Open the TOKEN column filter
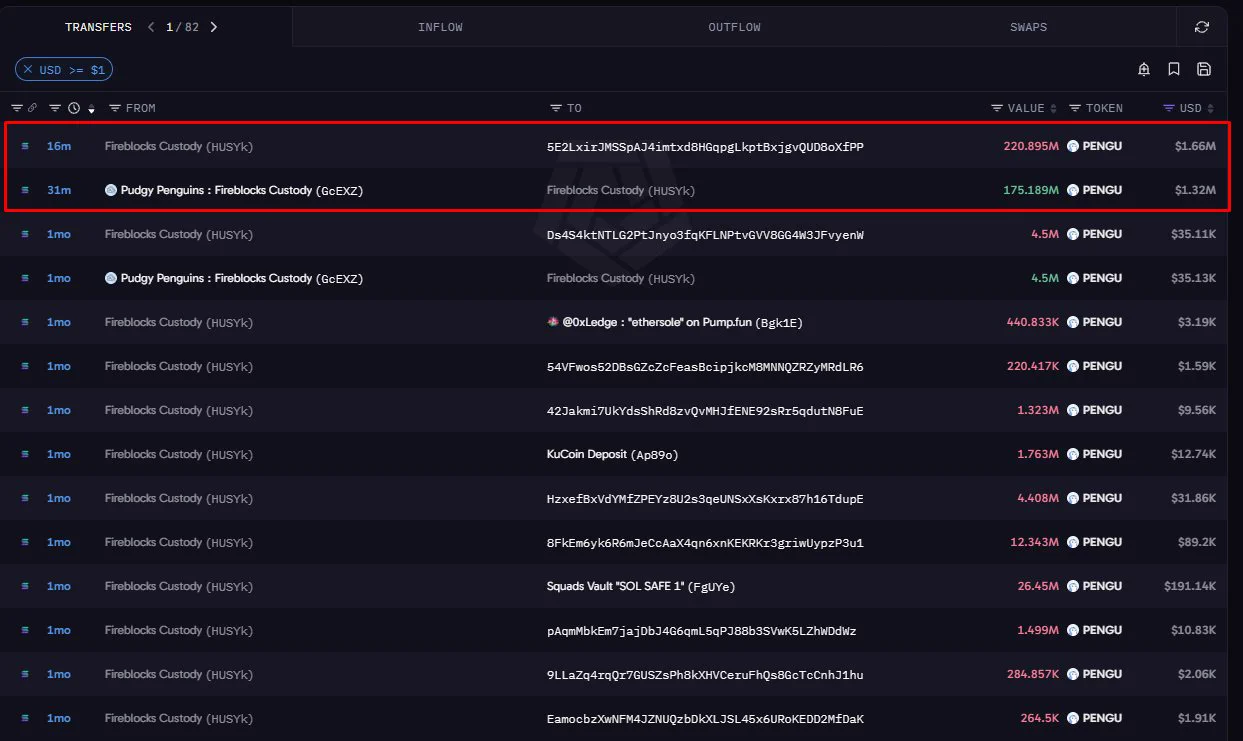Image resolution: width=1243 pixels, height=741 pixels. pos(1075,108)
